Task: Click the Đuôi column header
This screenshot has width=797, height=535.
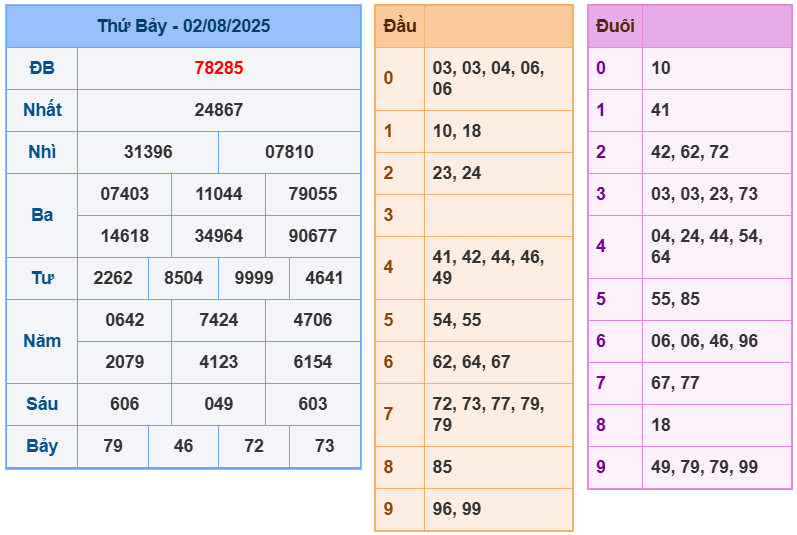Action: (x=615, y=26)
